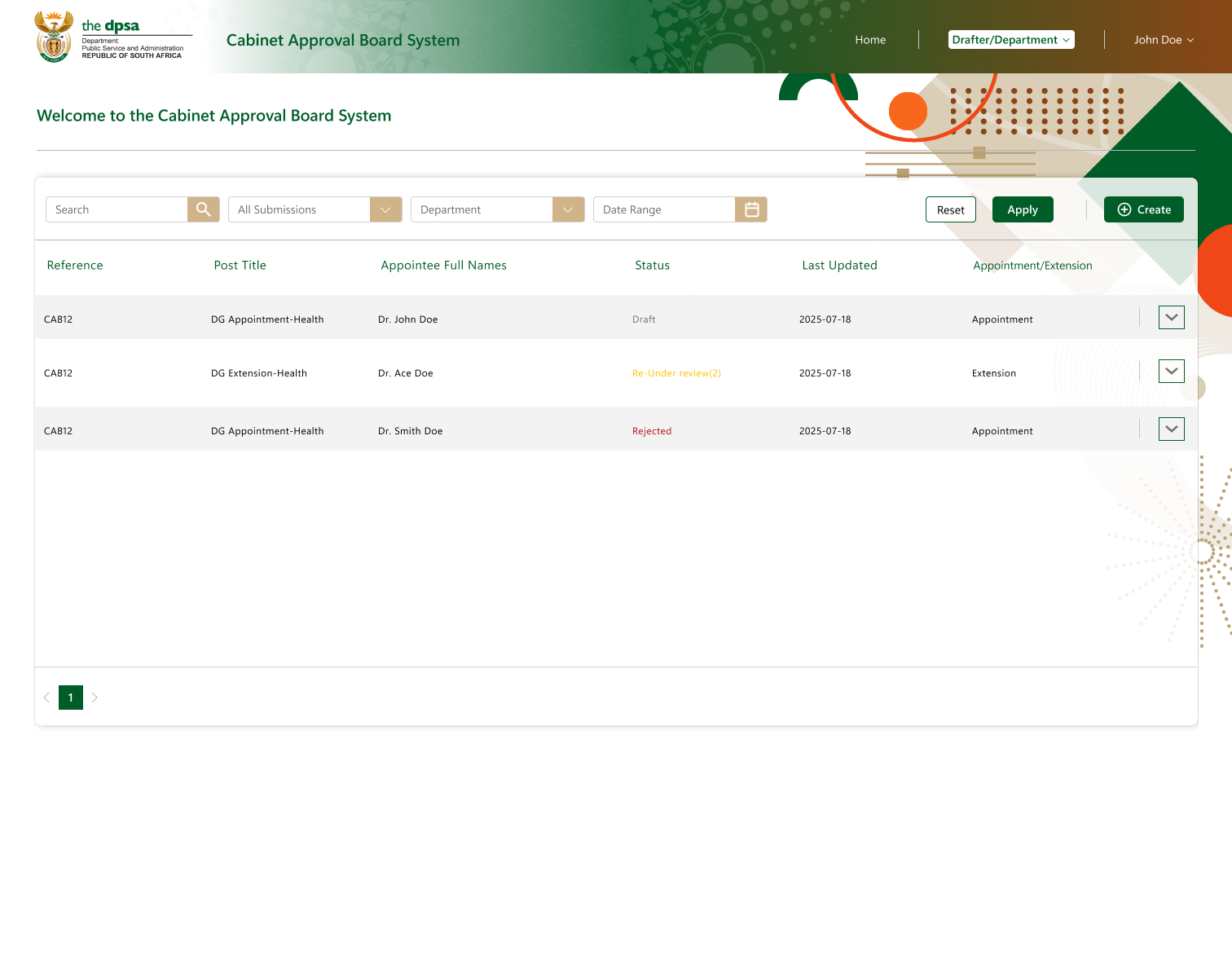Select Home in the navigation bar

(x=870, y=39)
